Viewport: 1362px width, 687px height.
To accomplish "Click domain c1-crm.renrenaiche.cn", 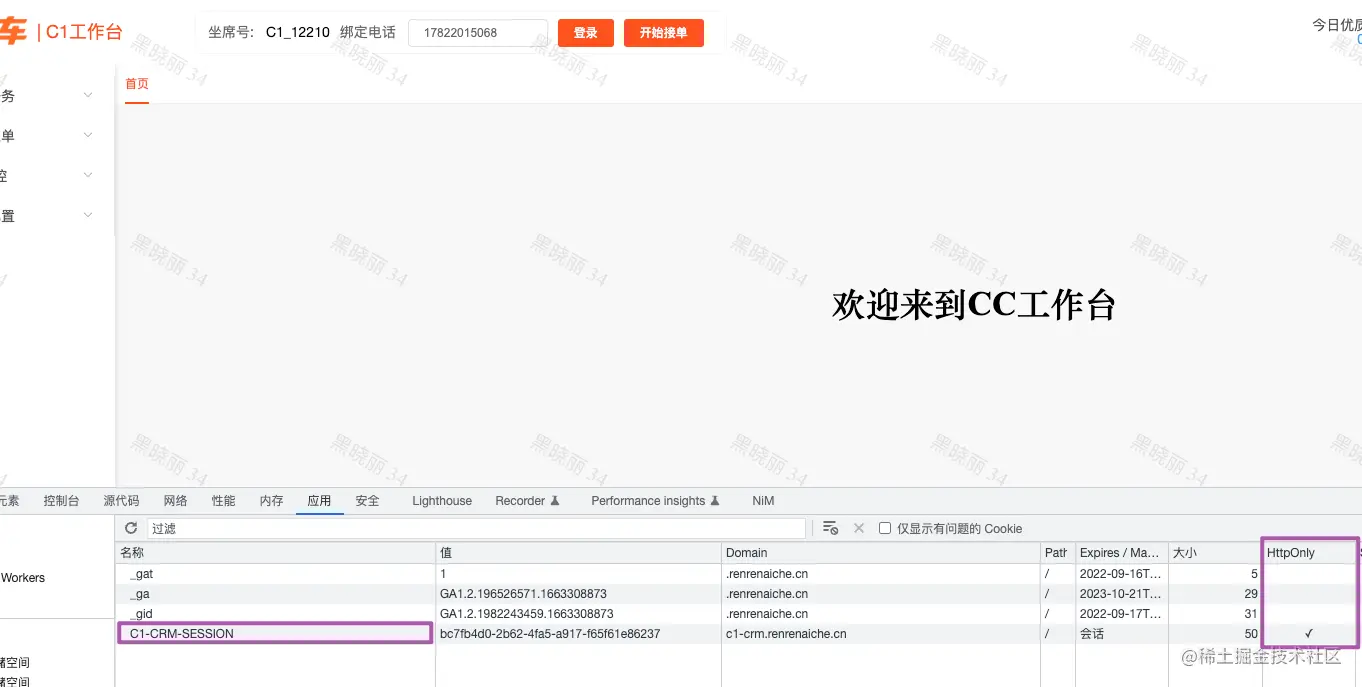I will (x=786, y=634).
